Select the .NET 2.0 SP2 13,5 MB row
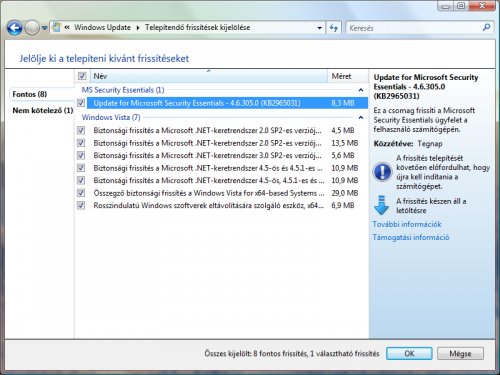This screenshot has height=375, width=500. click(227, 143)
